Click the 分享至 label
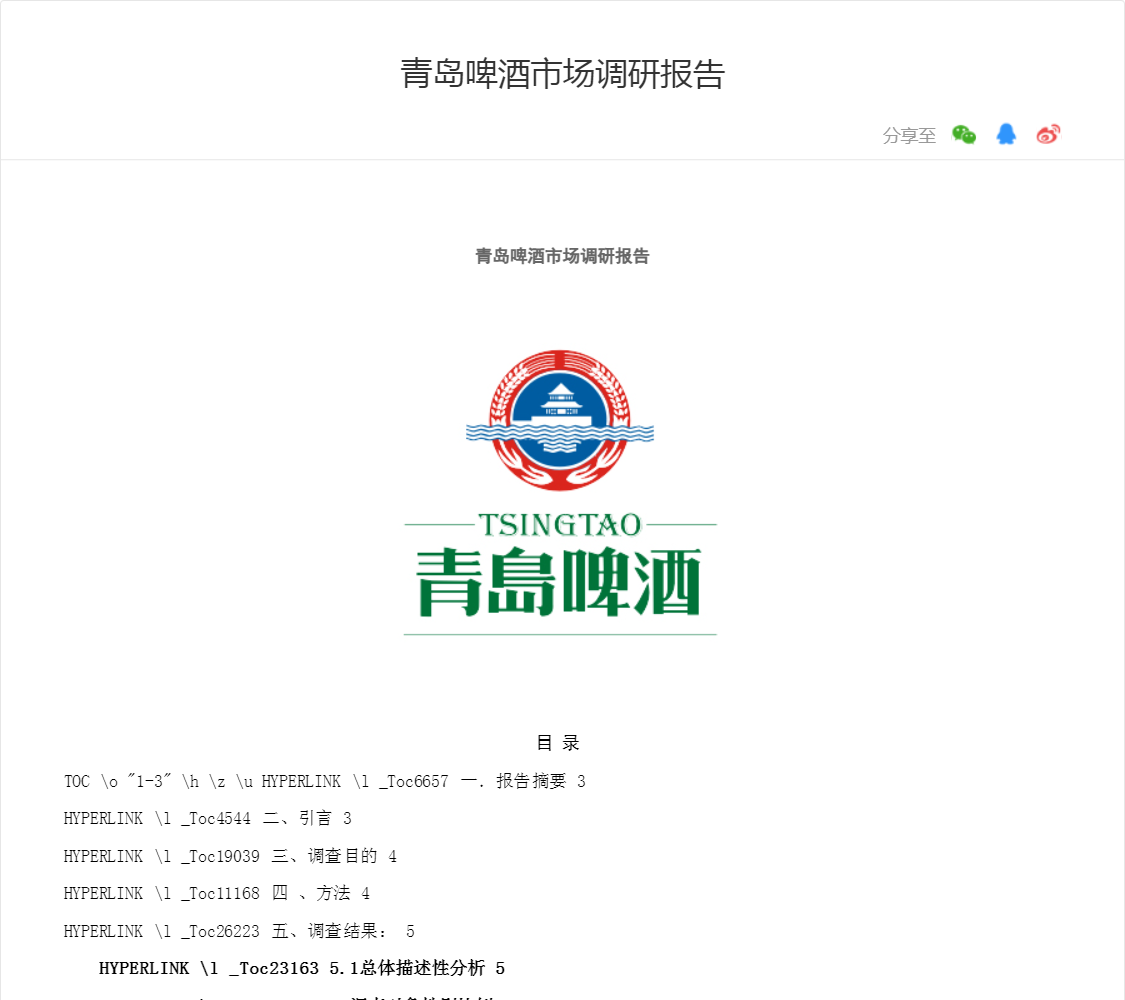 909,136
